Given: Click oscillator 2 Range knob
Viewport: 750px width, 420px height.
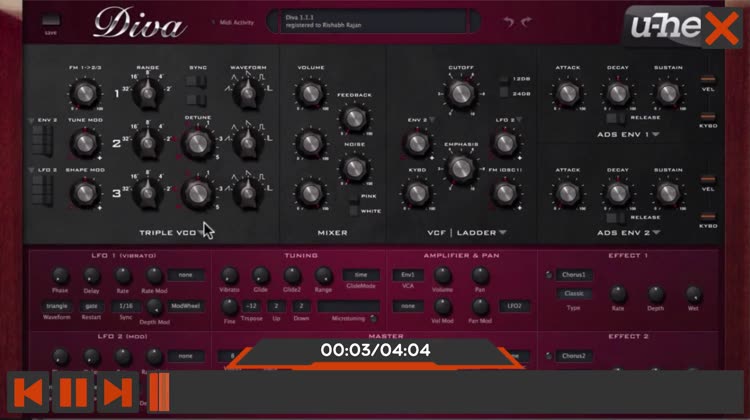Looking at the screenshot, I should click(147, 142).
